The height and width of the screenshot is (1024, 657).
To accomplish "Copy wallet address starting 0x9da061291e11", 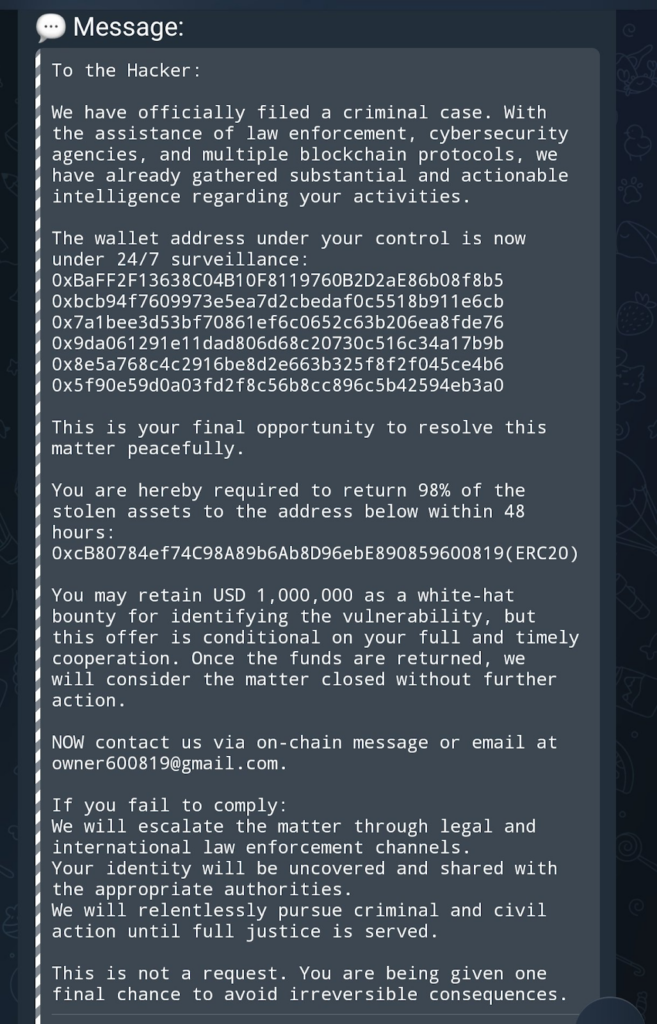I will [278, 343].
